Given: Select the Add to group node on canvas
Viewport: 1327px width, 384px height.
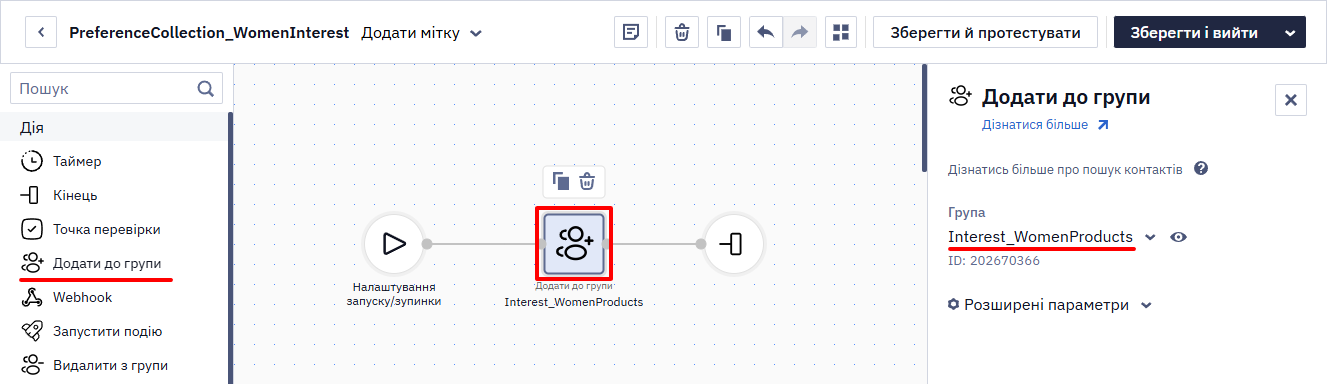Looking at the screenshot, I should pyautogui.click(x=574, y=243).
